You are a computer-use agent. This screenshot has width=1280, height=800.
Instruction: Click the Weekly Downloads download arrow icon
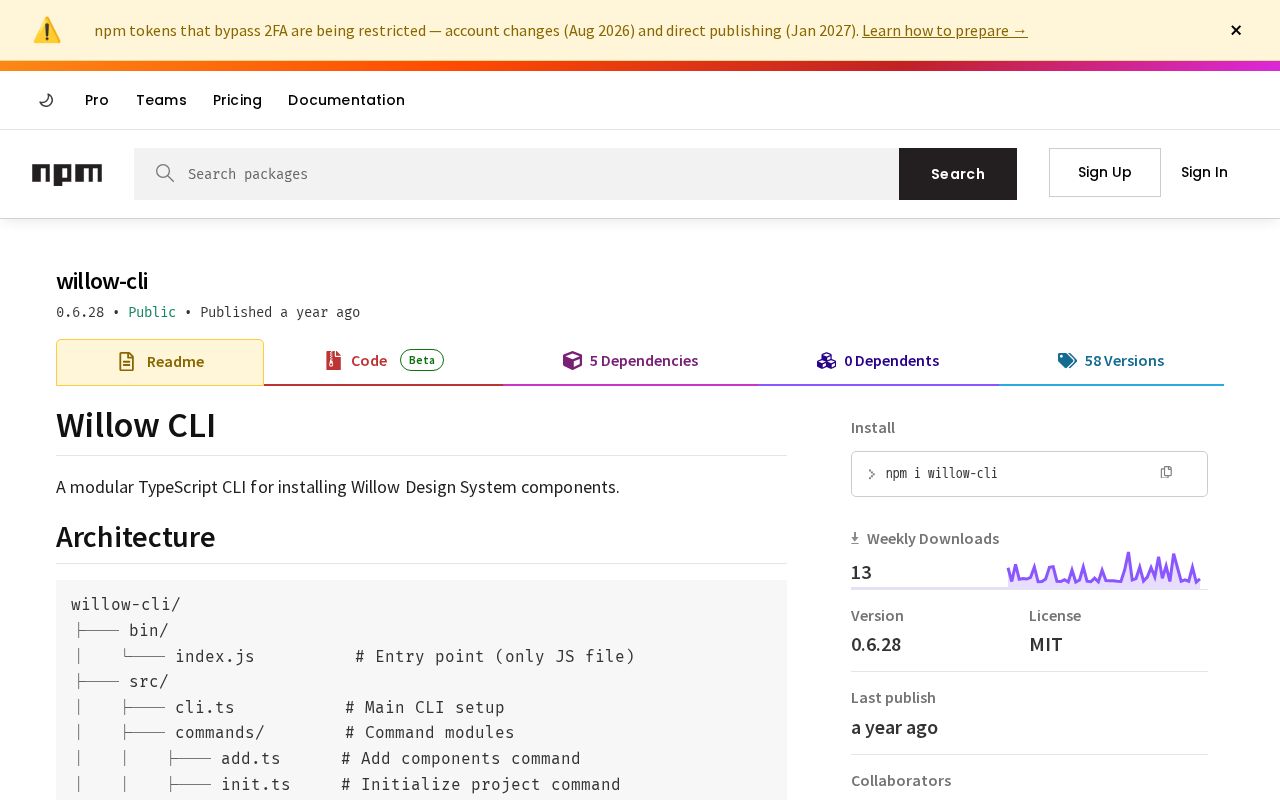[855, 538]
